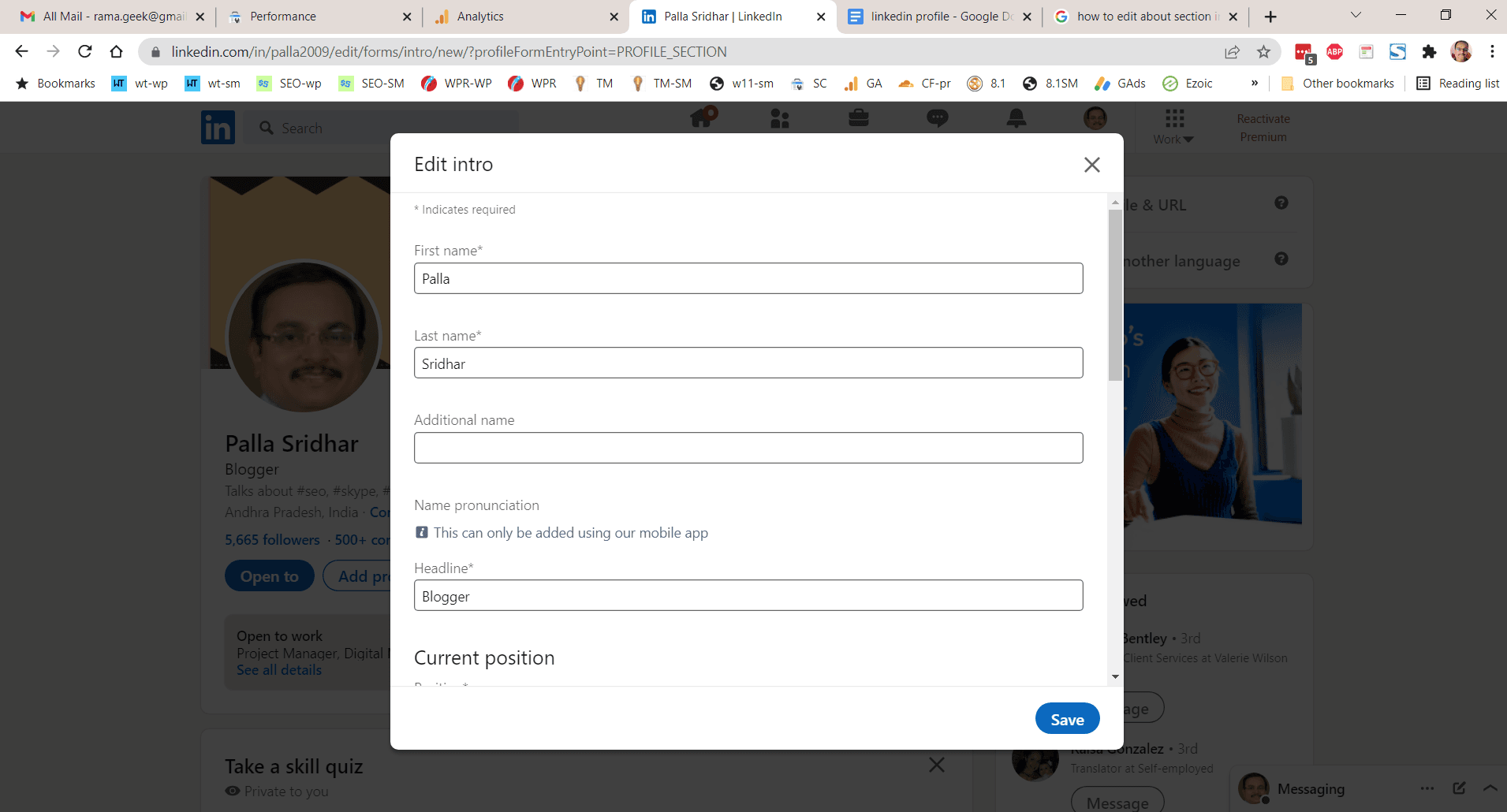Share this page icon in address bar
1507x812 pixels.
click(1232, 52)
